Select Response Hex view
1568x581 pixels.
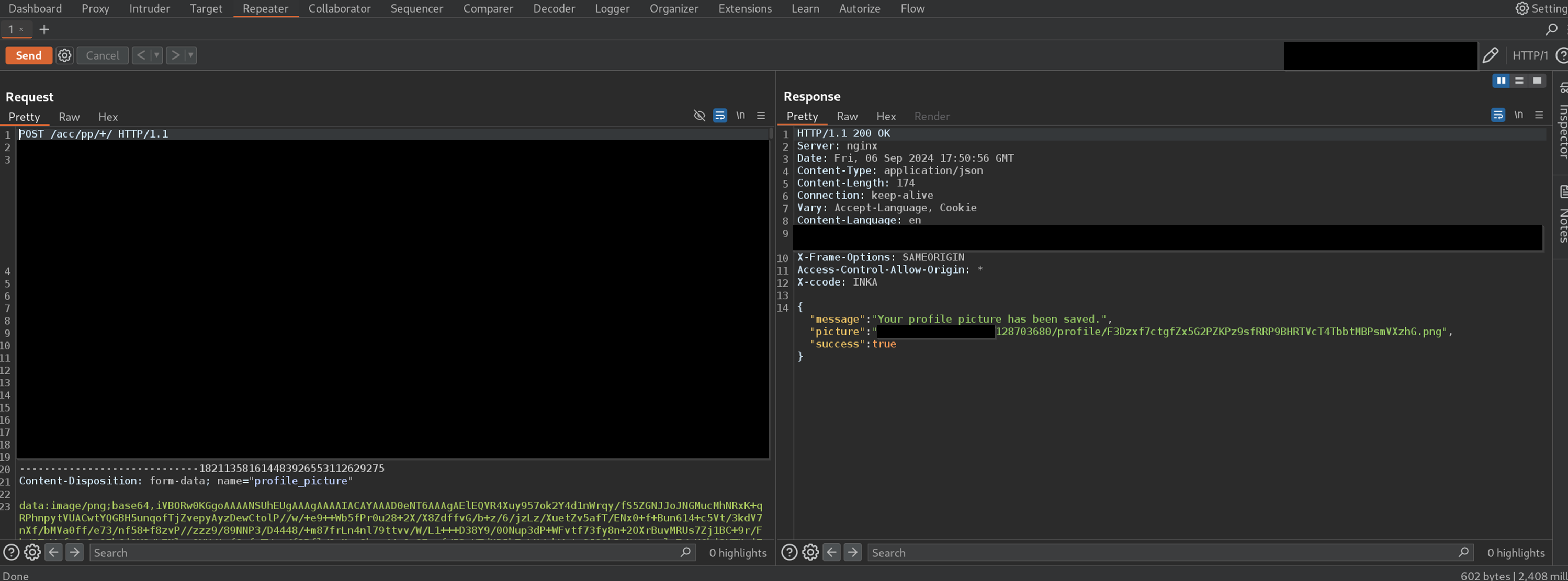point(886,116)
